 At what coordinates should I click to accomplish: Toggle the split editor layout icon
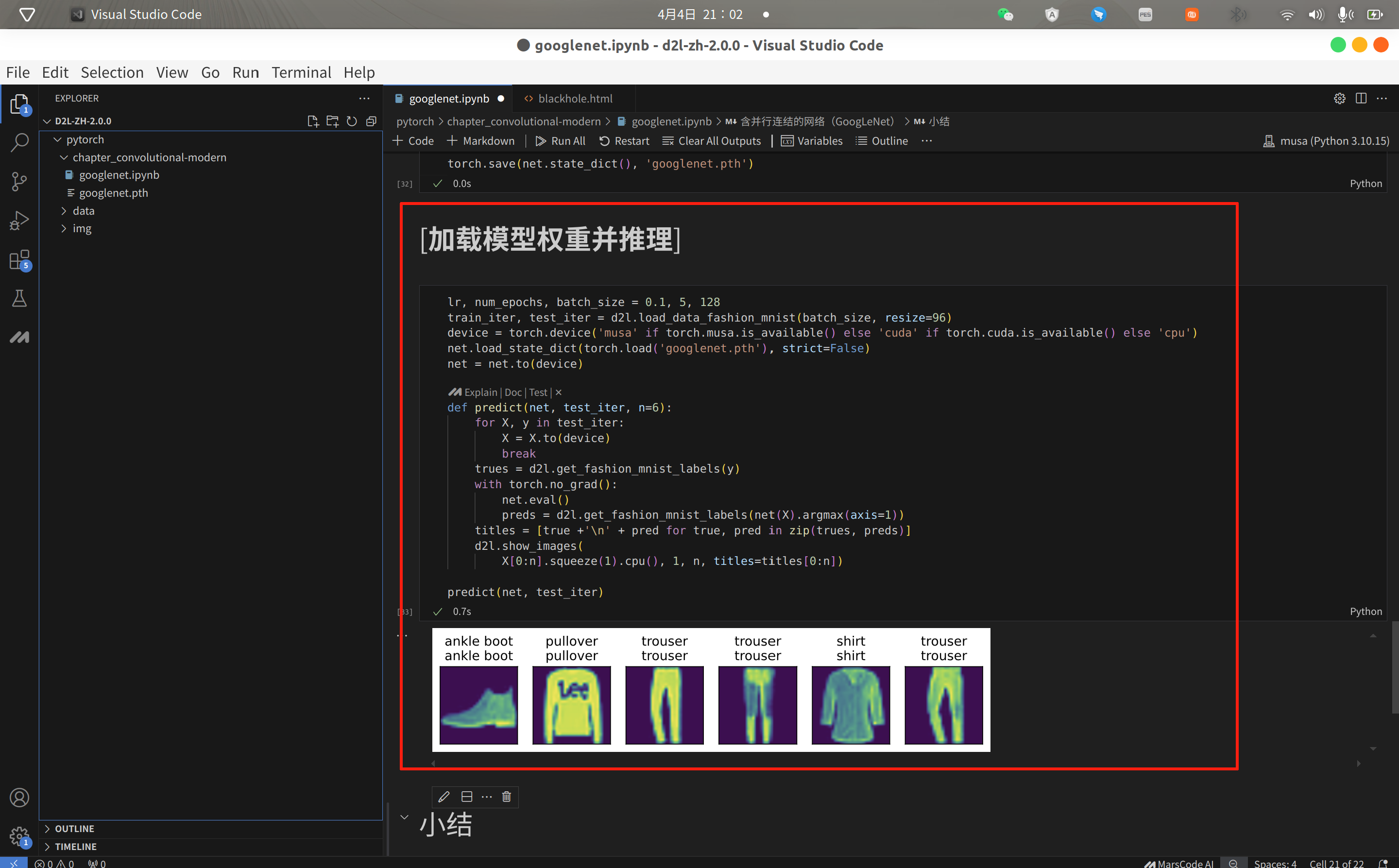1361,98
